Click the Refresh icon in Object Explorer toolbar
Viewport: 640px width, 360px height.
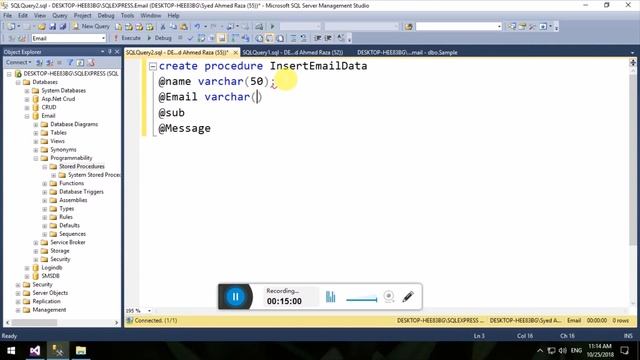click(x=80, y=62)
